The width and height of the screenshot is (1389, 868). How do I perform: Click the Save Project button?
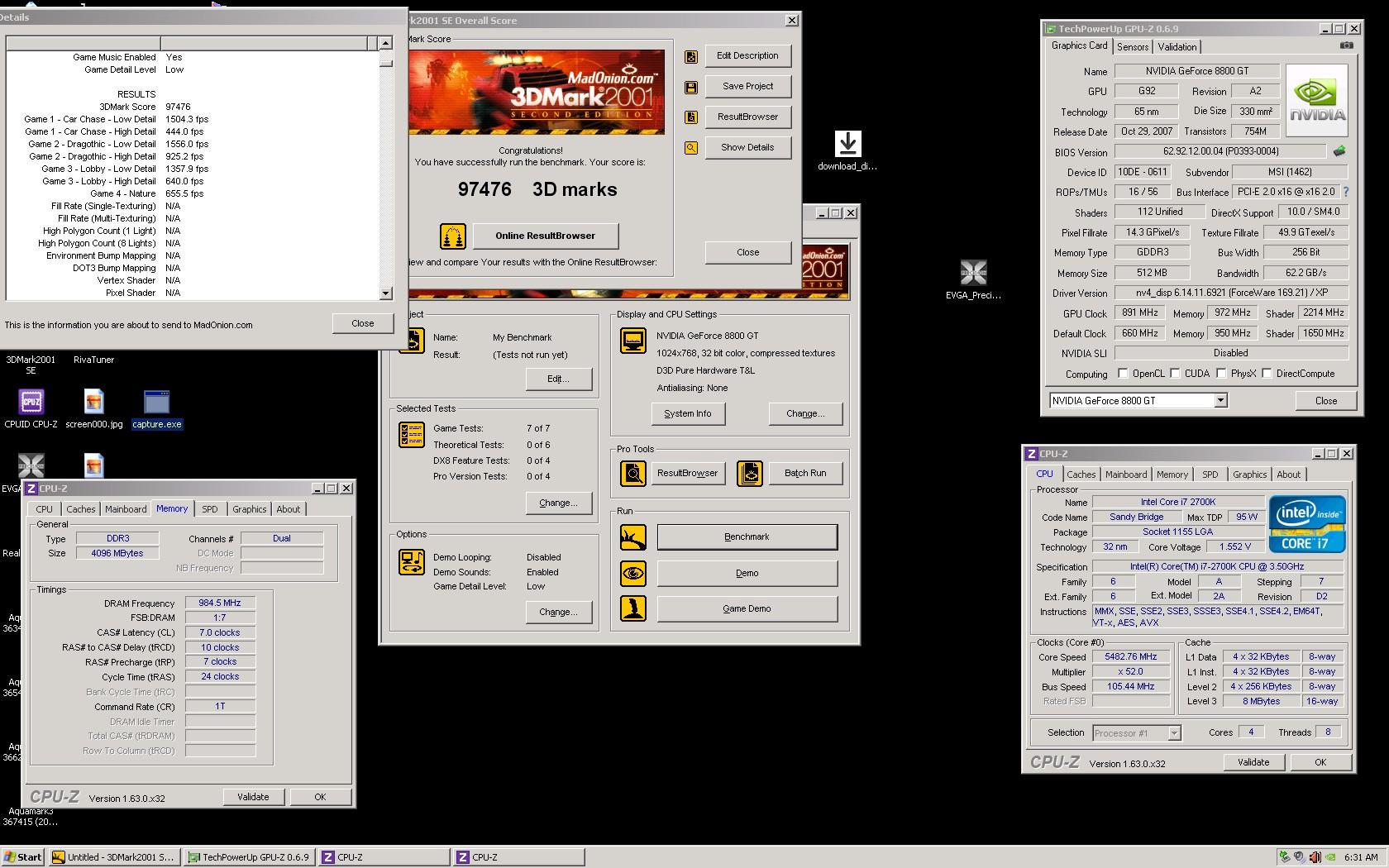[747, 86]
